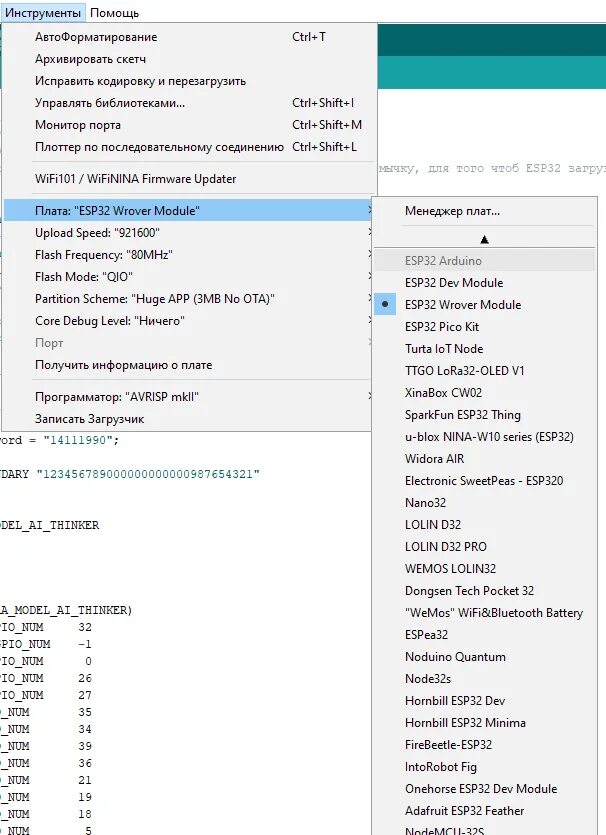This screenshot has height=835, width=606.
Task: Select the Hornbill ESP32 Minima board
Action: pos(485,723)
